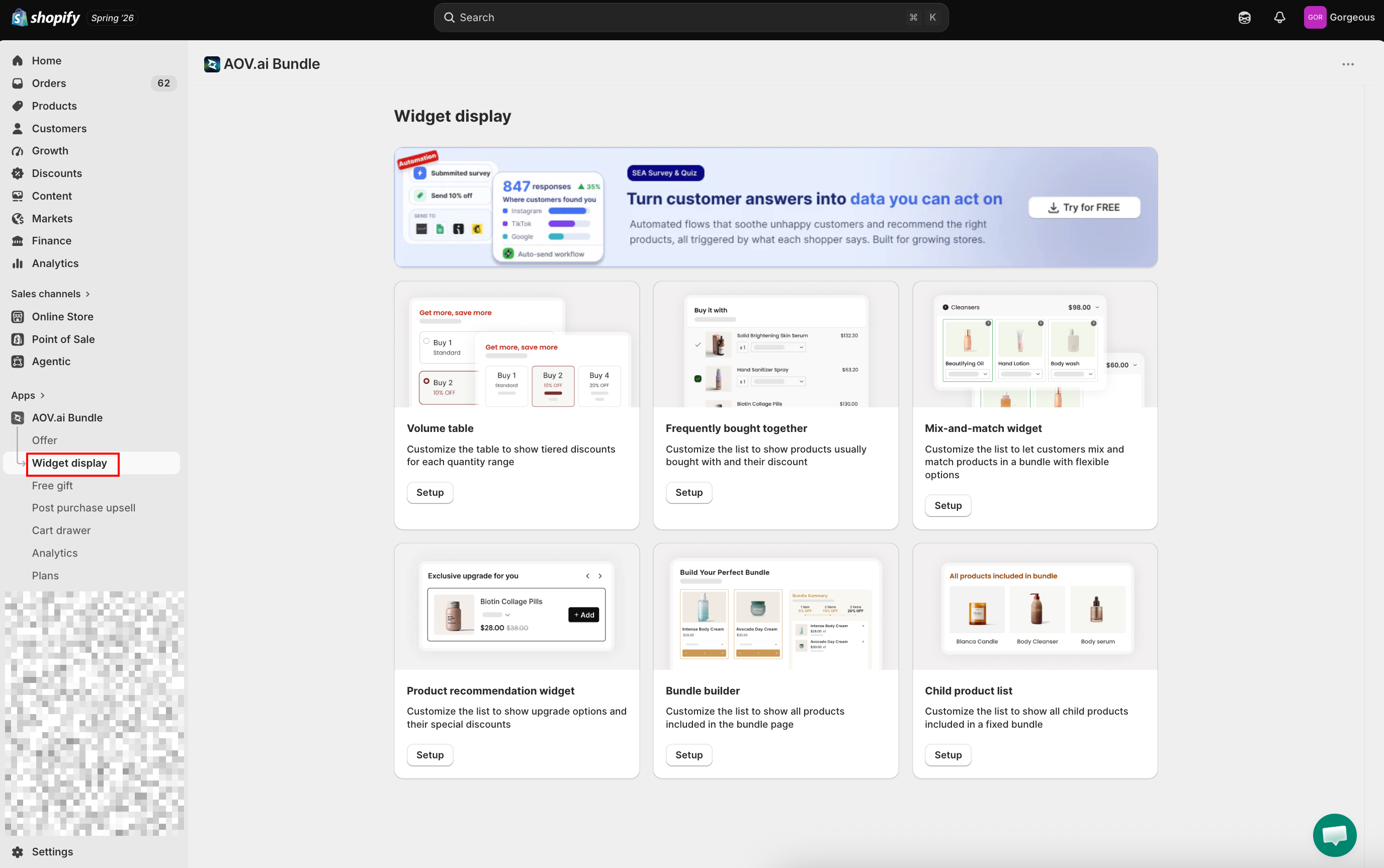
Task: Open the Offer submenu item
Action: point(45,441)
